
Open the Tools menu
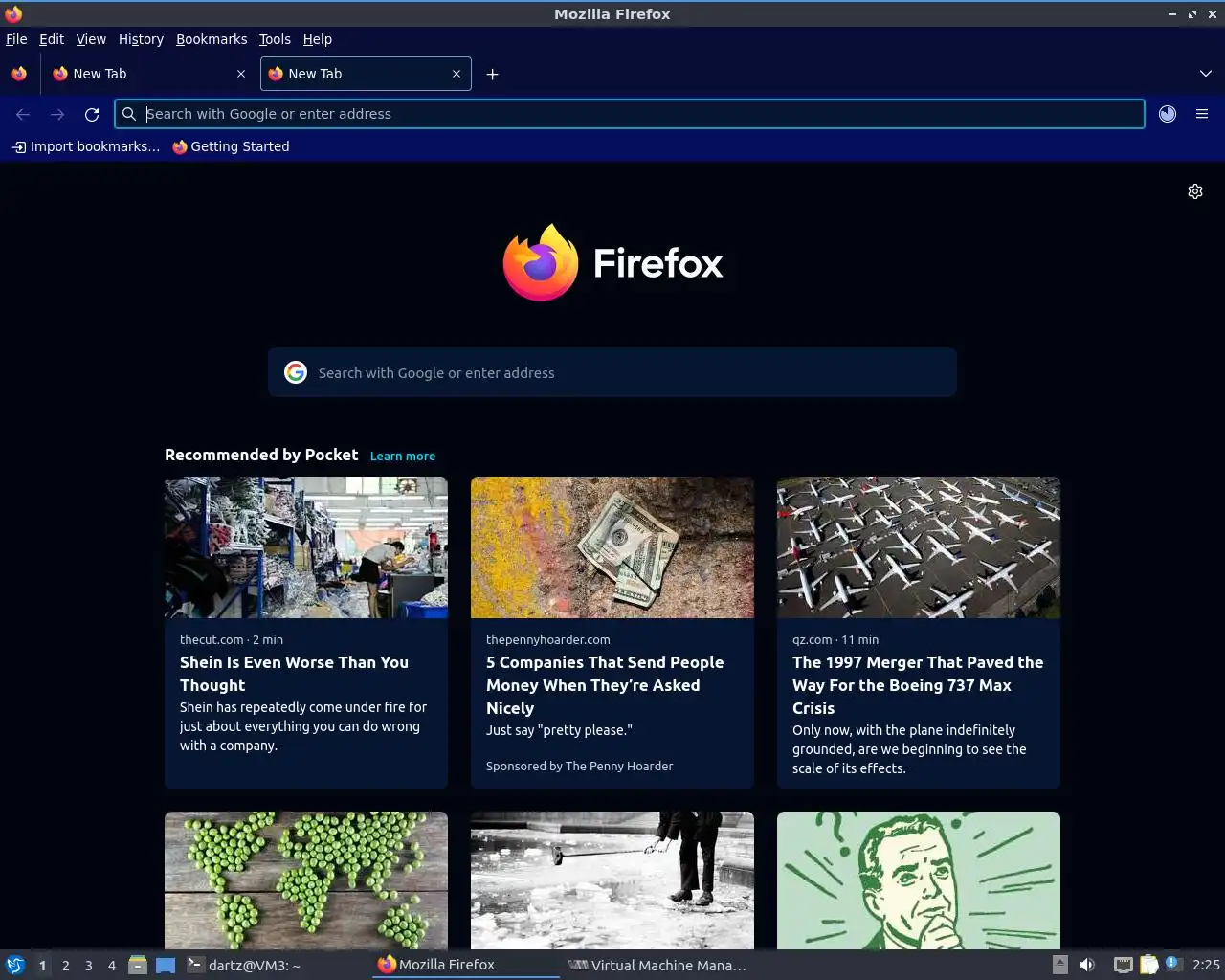(275, 39)
